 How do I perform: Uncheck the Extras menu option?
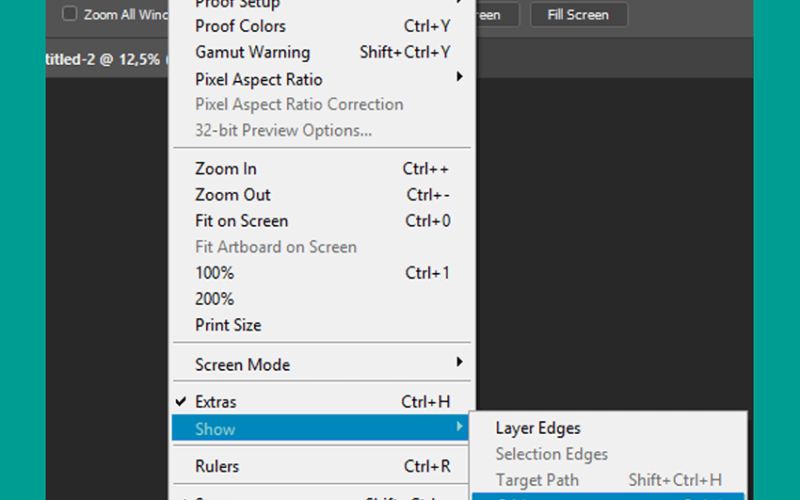321,402
